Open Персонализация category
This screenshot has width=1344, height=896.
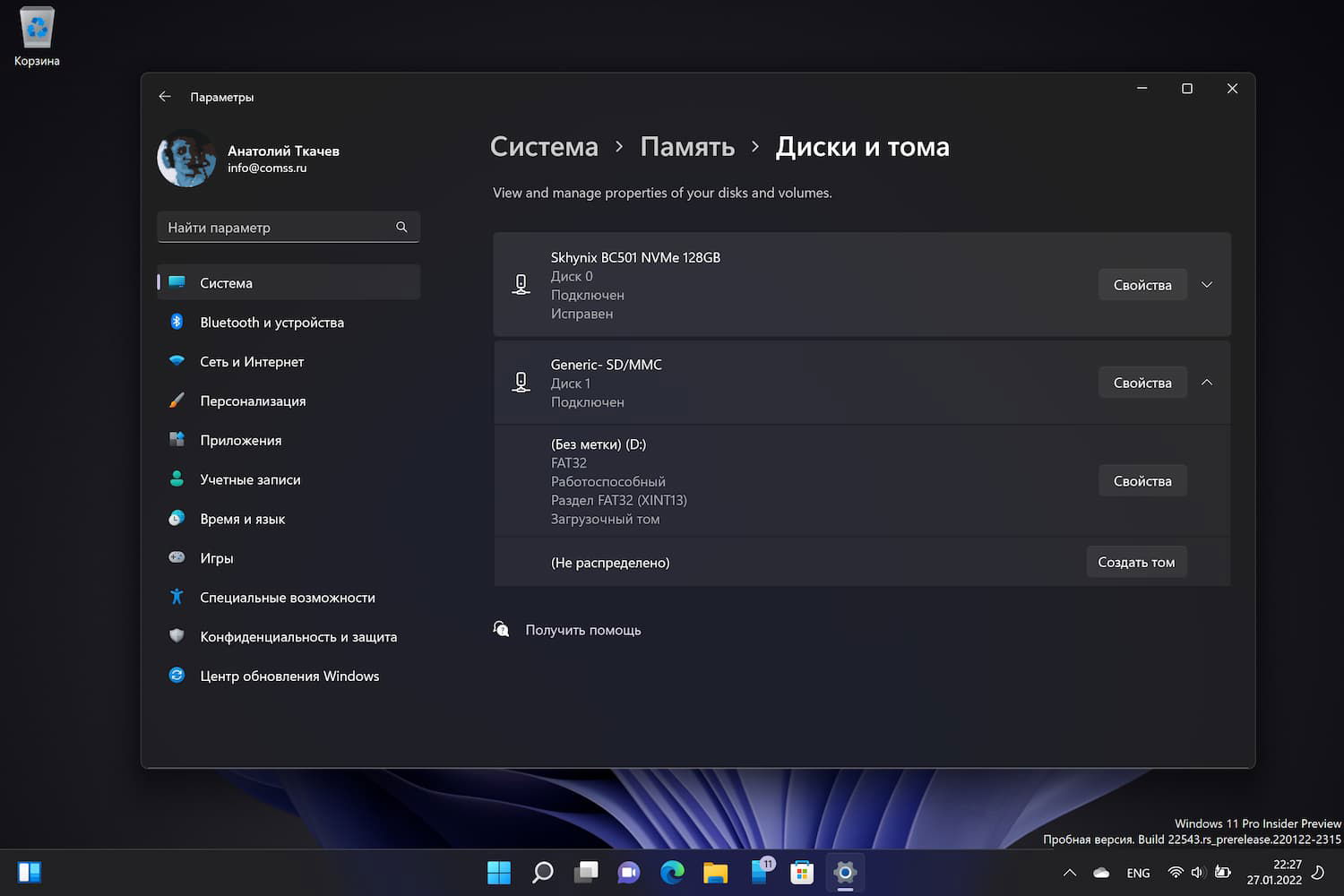coord(289,401)
